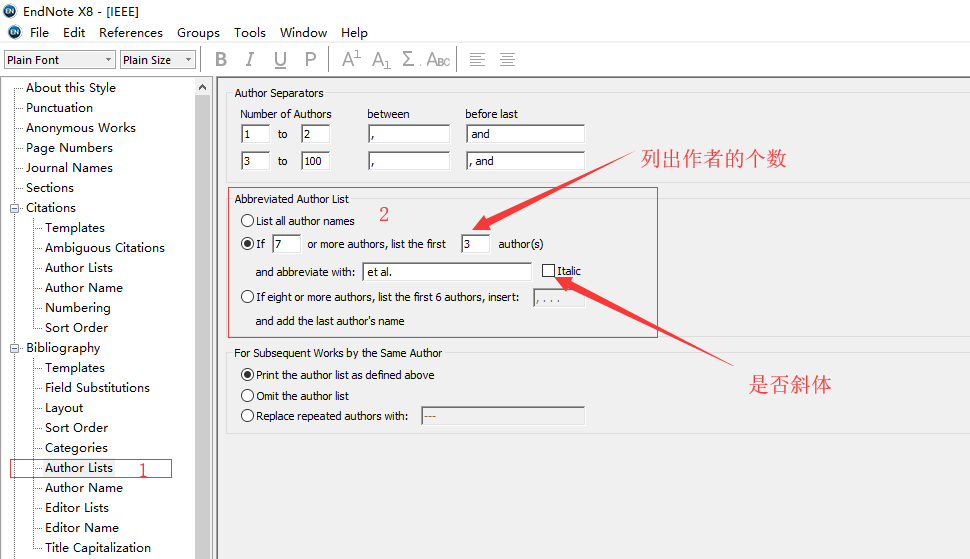
Task: Insert Symbol font sigma icon
Action: pyautogui.click(x=410, y=59)
